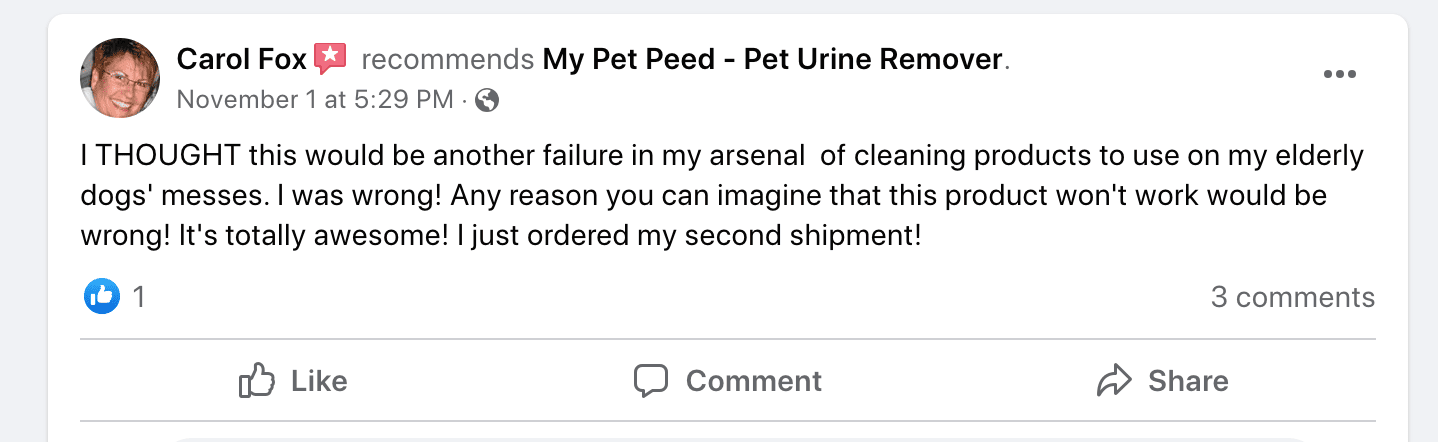Click the thumbs-up icon in the Like button
Image resolution: width=1438 pixels, height=442 pixels.
[257, 381]
